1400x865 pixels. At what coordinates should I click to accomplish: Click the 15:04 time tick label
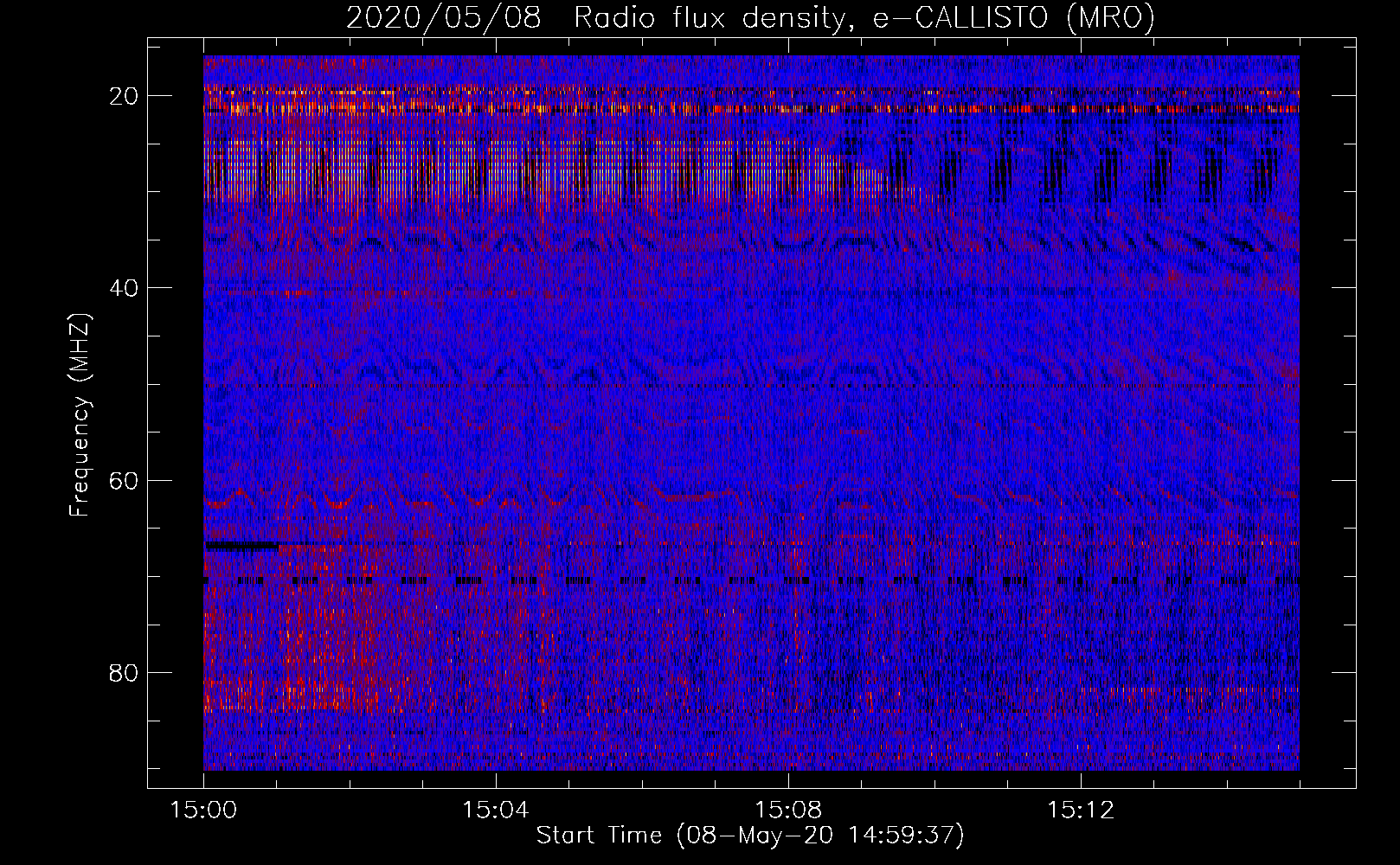(496, 811)
